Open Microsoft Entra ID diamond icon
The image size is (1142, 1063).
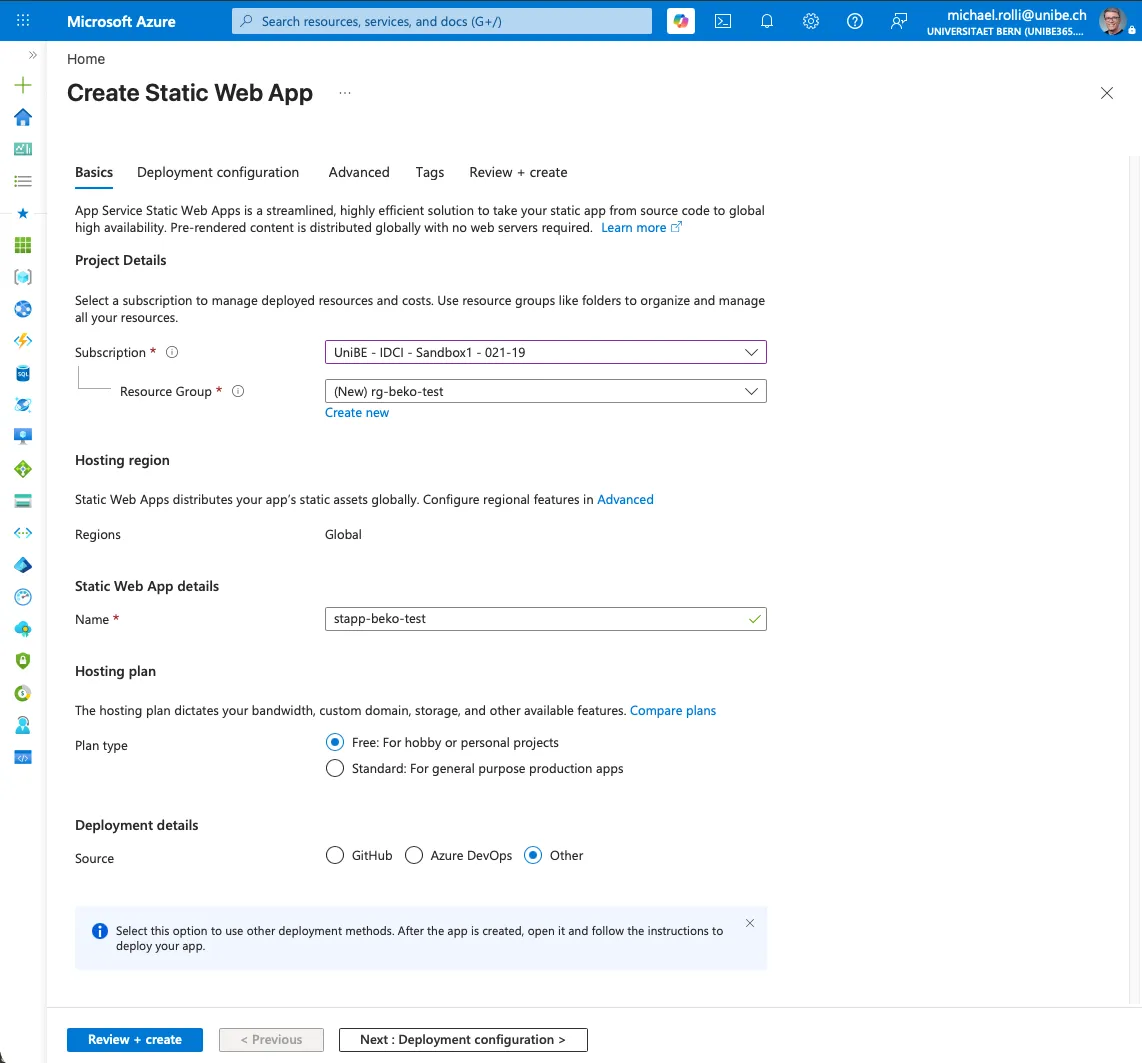(23, 565)
